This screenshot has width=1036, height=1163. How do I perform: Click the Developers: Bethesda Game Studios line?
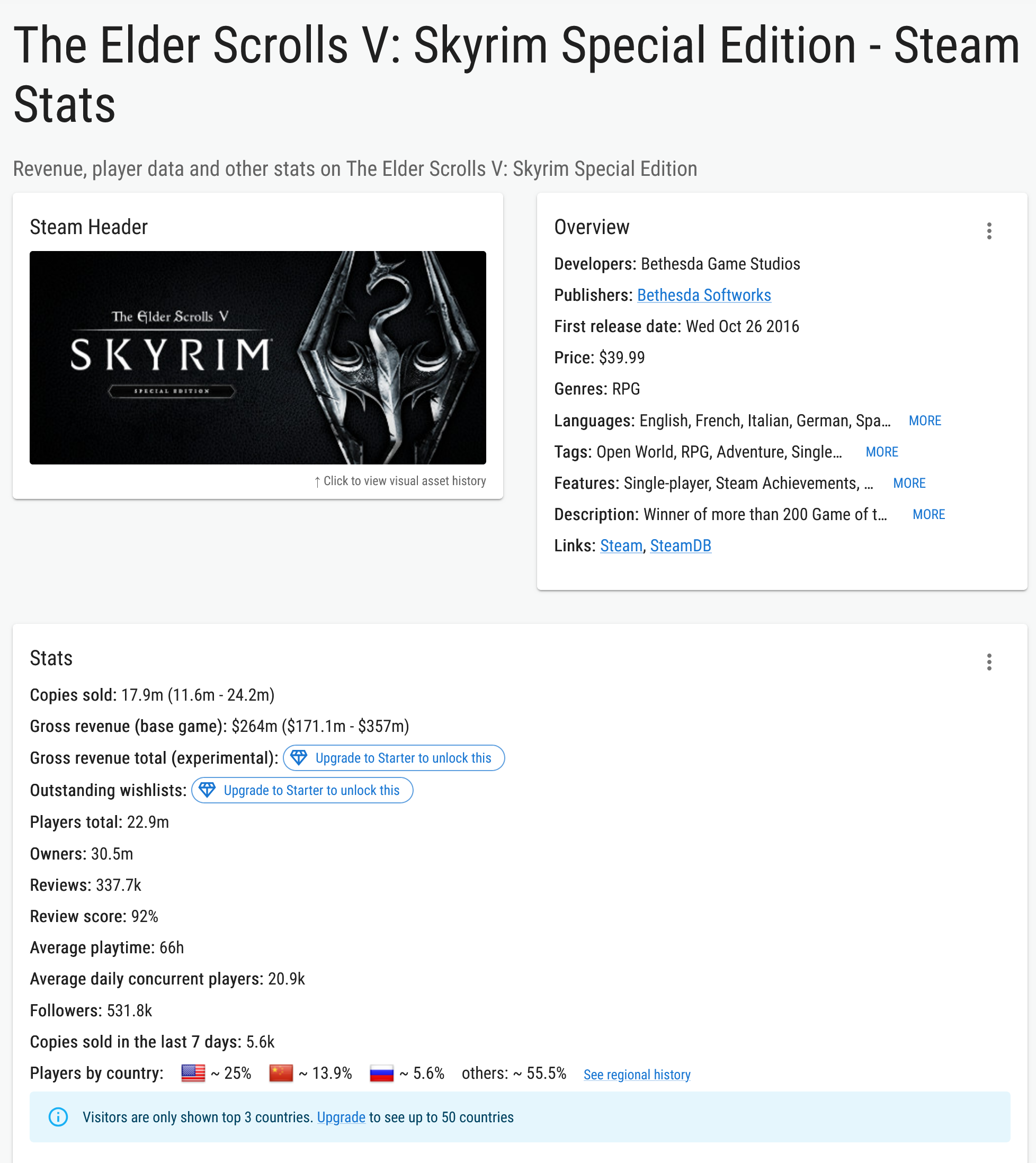tap(677, 264)
